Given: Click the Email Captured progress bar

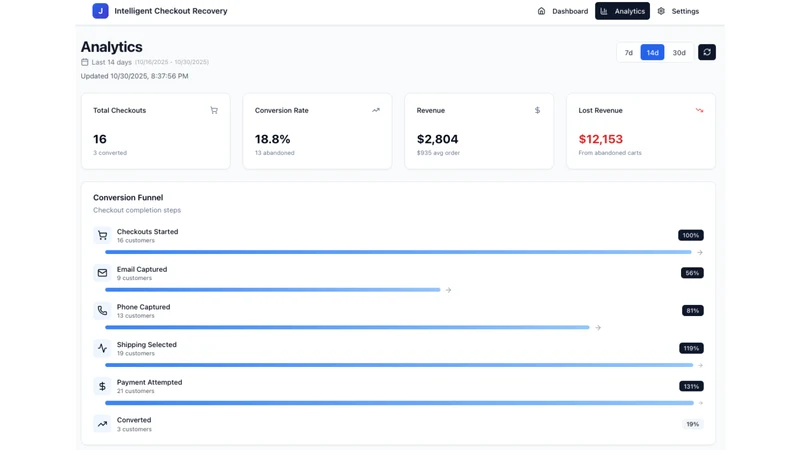Looking at the screenshot, I should [x=272, y=290].
